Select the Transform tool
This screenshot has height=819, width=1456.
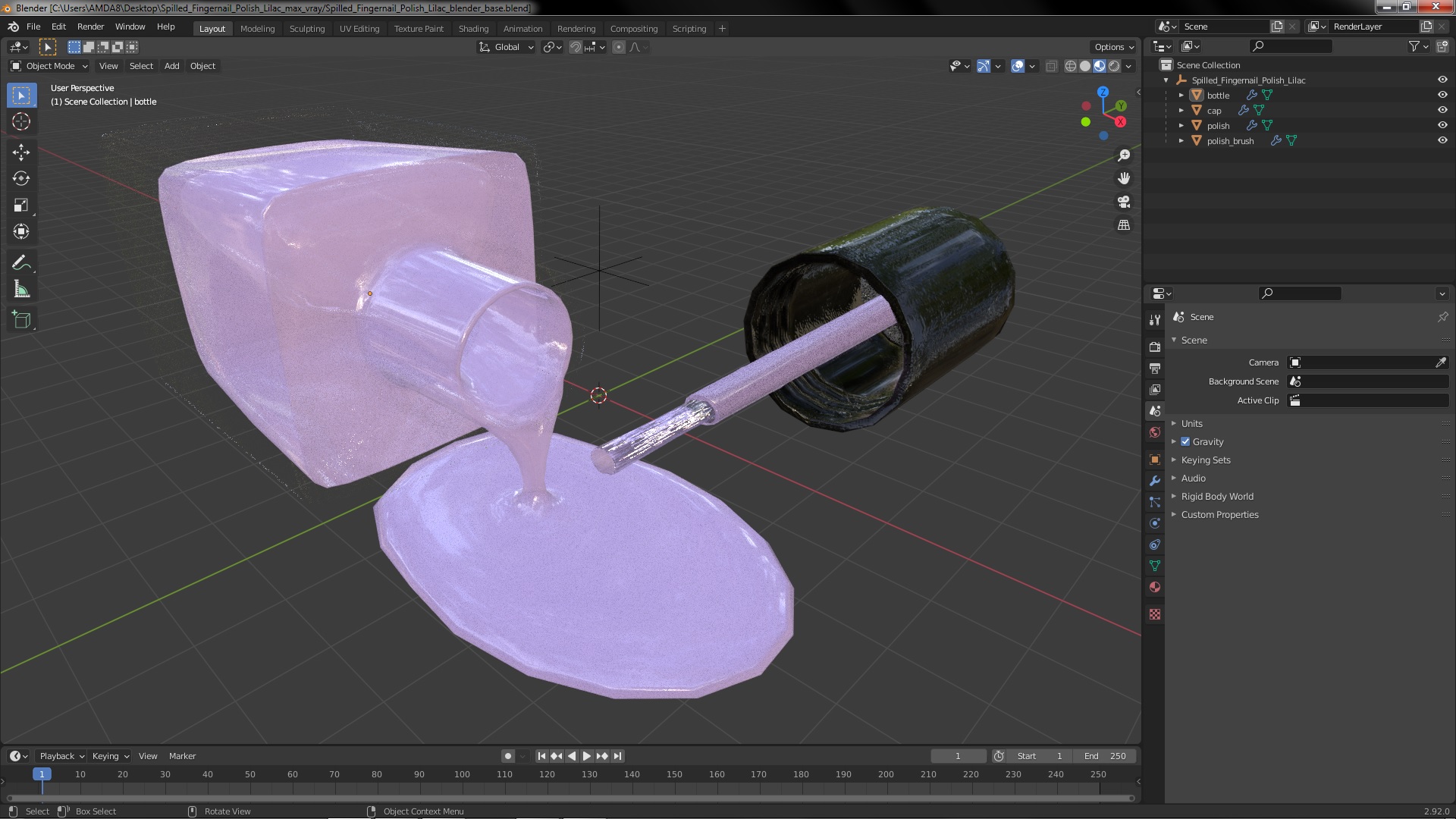[21, 231]
